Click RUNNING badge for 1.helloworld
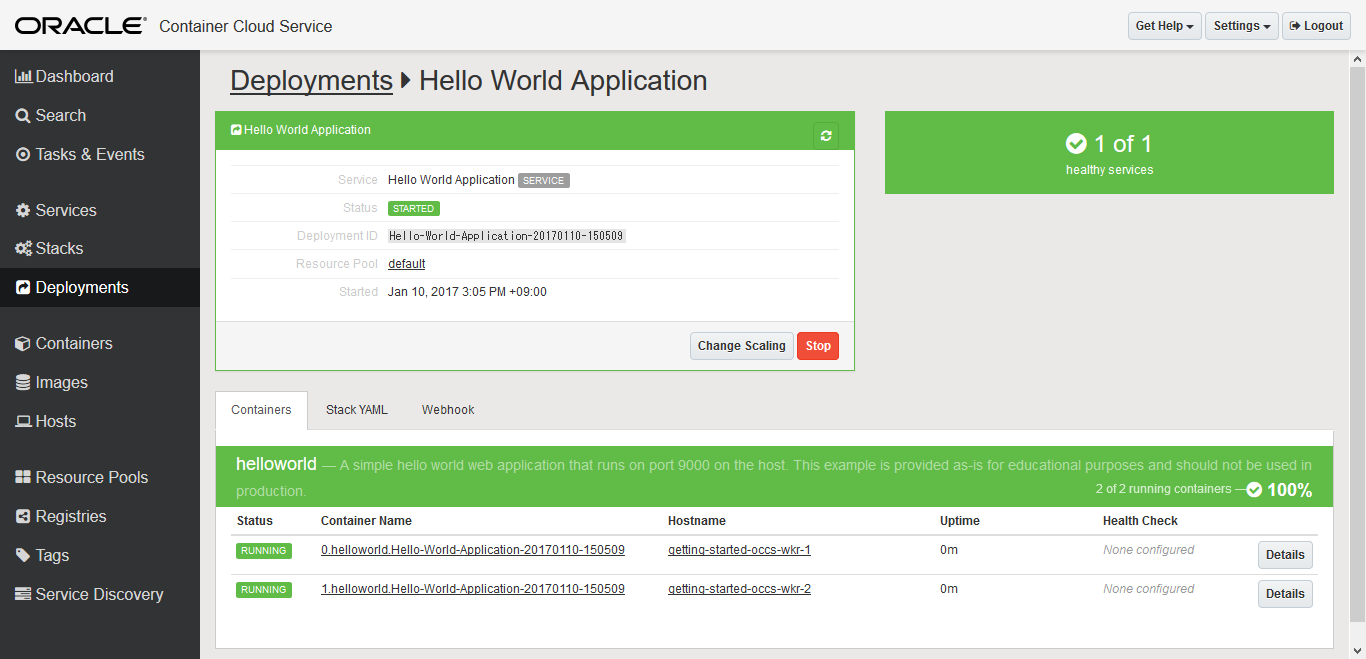 pos(264,590)
